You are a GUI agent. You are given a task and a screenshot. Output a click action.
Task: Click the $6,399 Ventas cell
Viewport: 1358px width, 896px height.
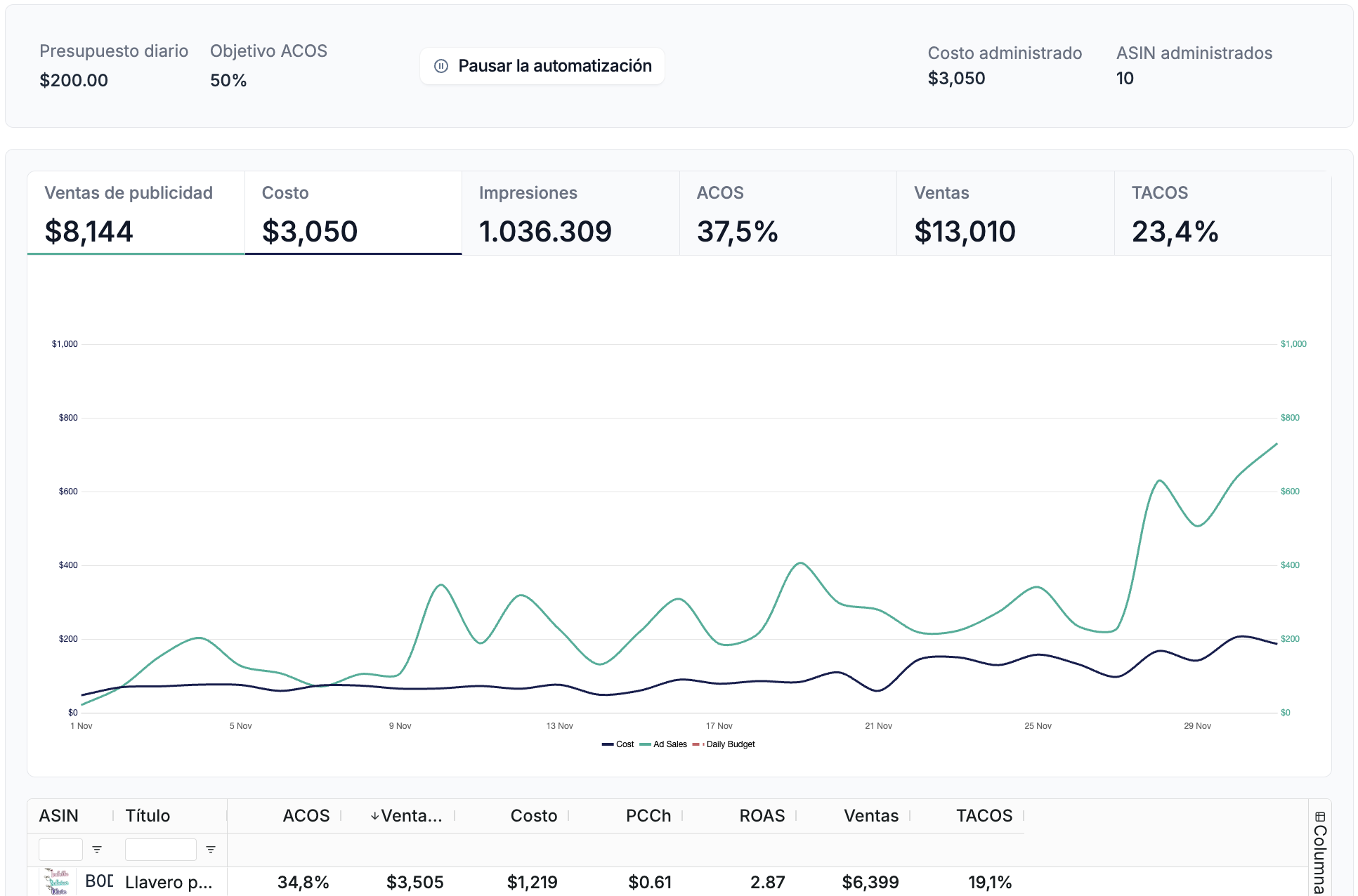[870, 883]
